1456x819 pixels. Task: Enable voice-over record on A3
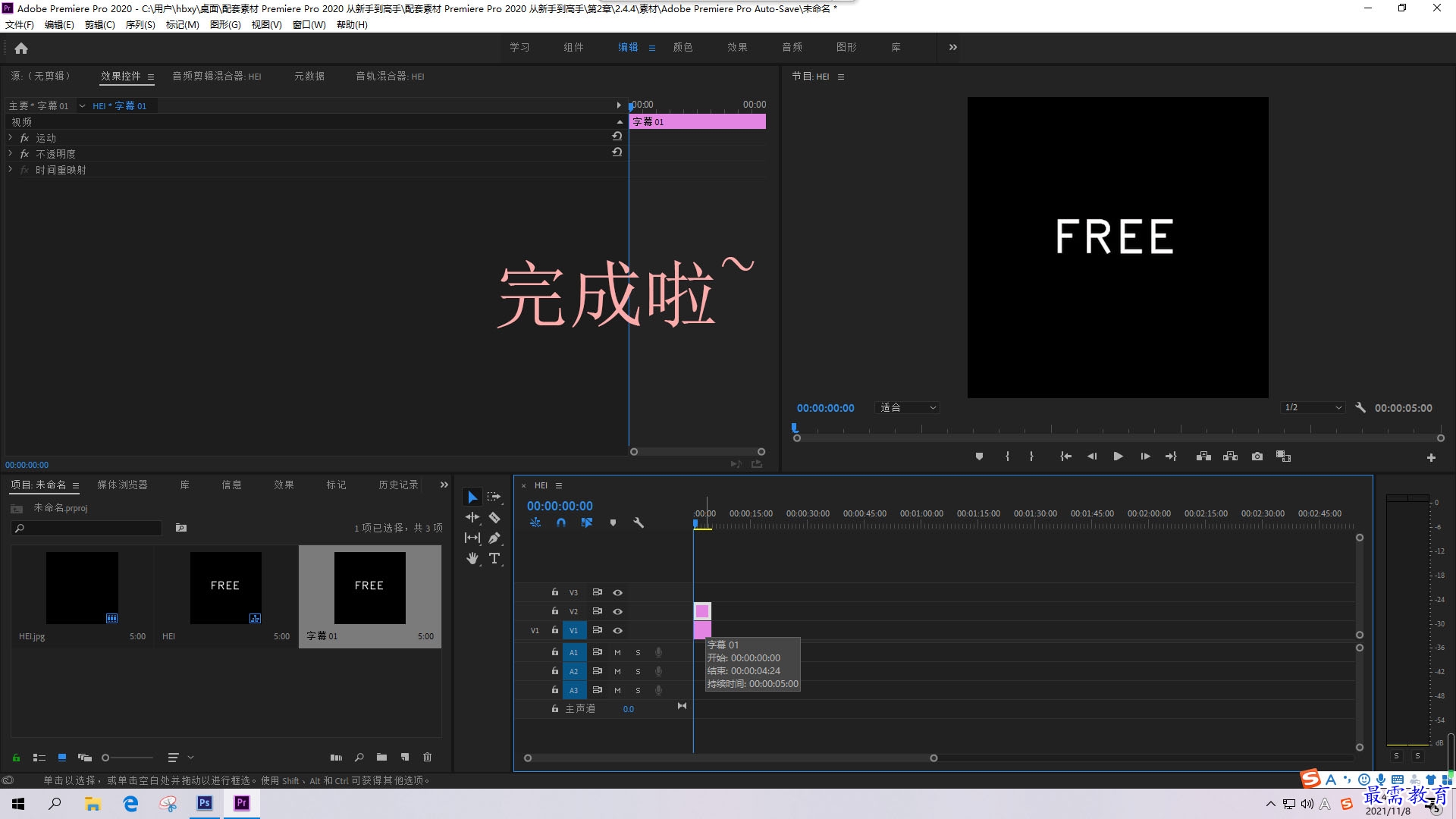pyautogui.click(x=658, y=690)
